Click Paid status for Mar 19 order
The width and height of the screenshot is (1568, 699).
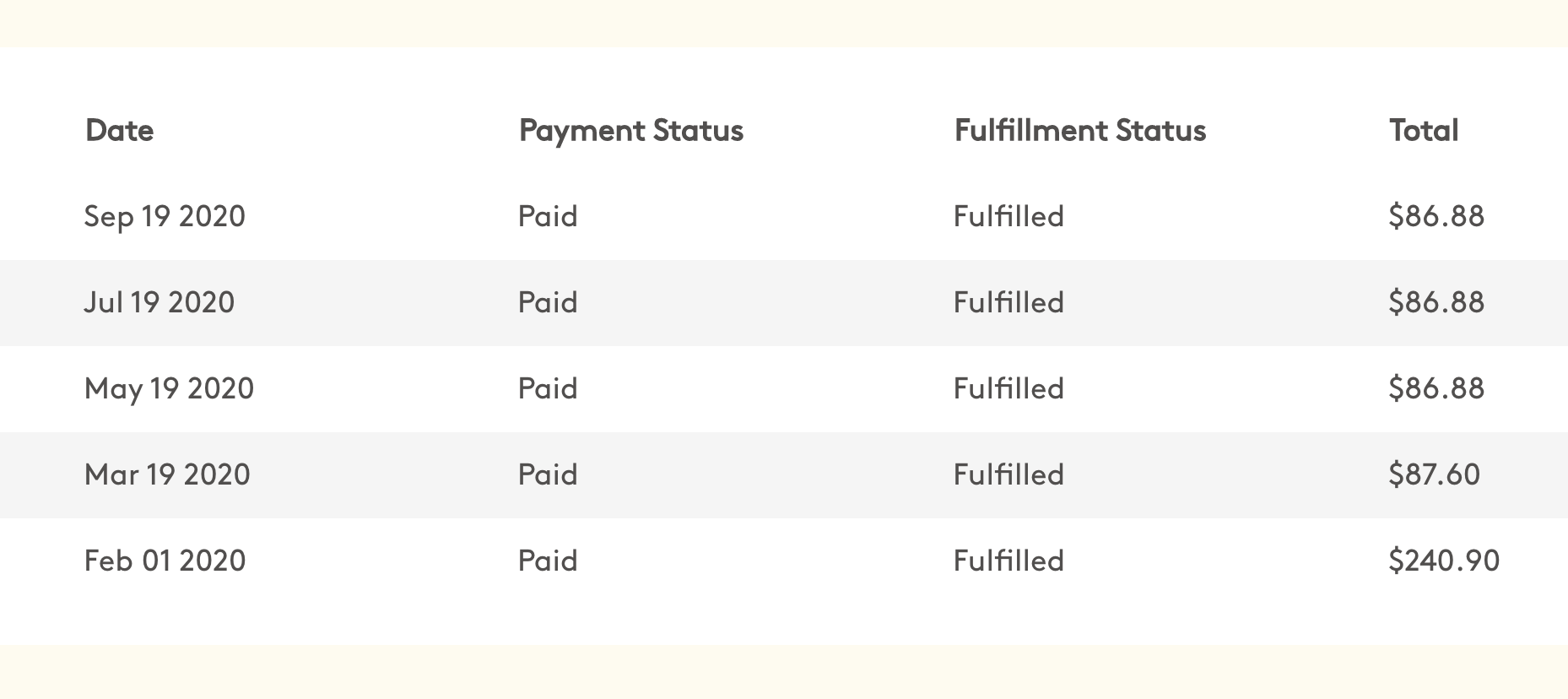pyautogui.click(x=548, y=474)
